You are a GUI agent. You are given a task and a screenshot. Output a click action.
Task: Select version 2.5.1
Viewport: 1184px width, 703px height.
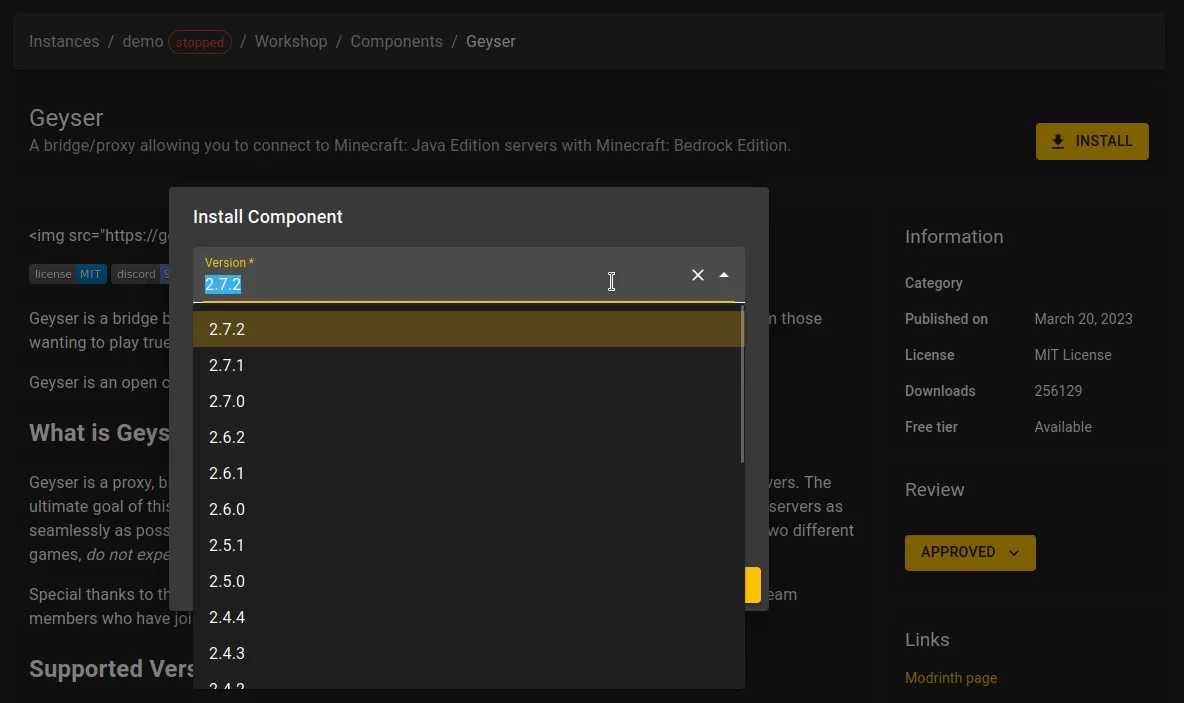tap(467, 545)
